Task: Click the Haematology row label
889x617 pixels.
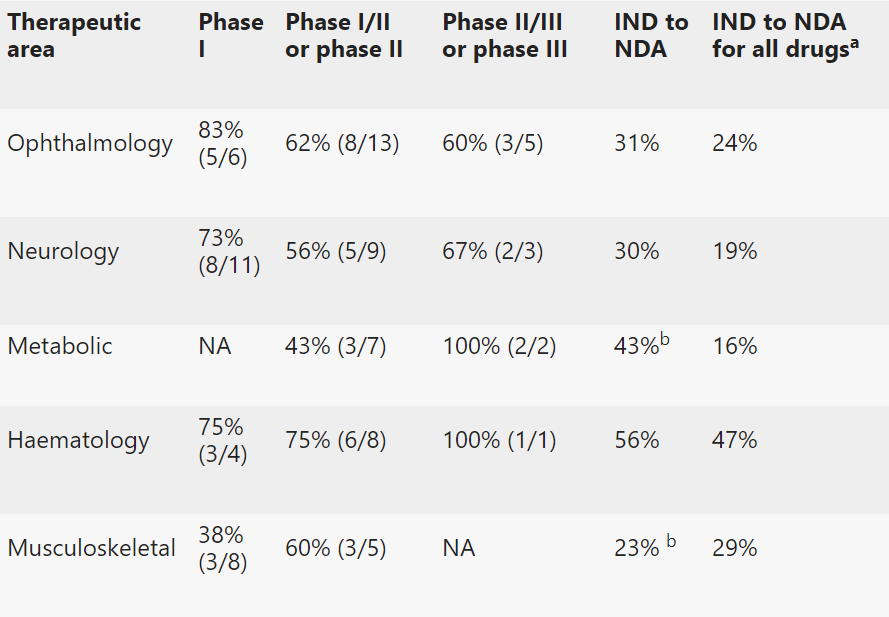Action: 78,440
